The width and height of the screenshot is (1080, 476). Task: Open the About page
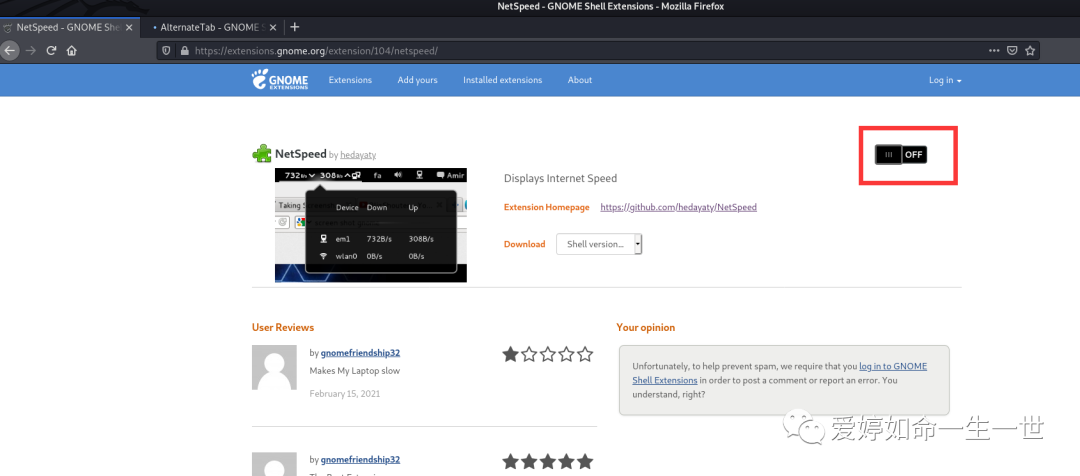point(580,80)
